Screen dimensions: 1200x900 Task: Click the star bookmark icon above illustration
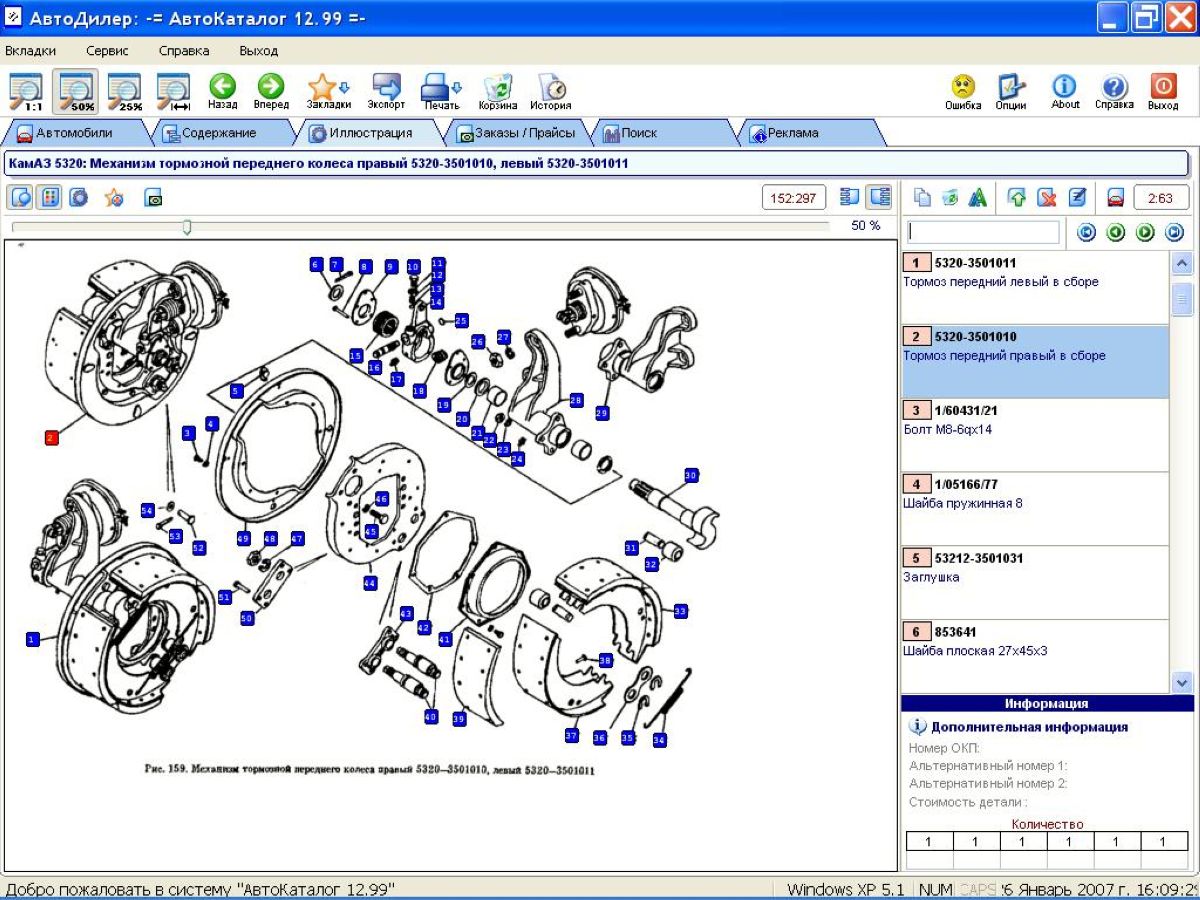point(114,197)
